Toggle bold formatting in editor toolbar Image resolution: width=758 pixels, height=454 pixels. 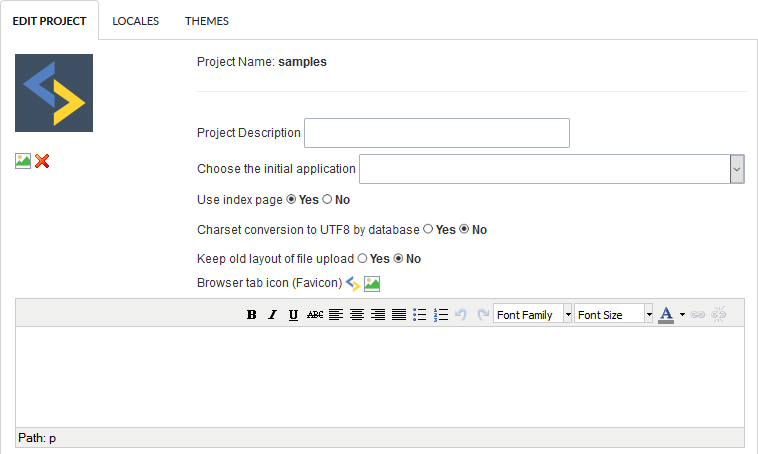click(x=252, y=315)
